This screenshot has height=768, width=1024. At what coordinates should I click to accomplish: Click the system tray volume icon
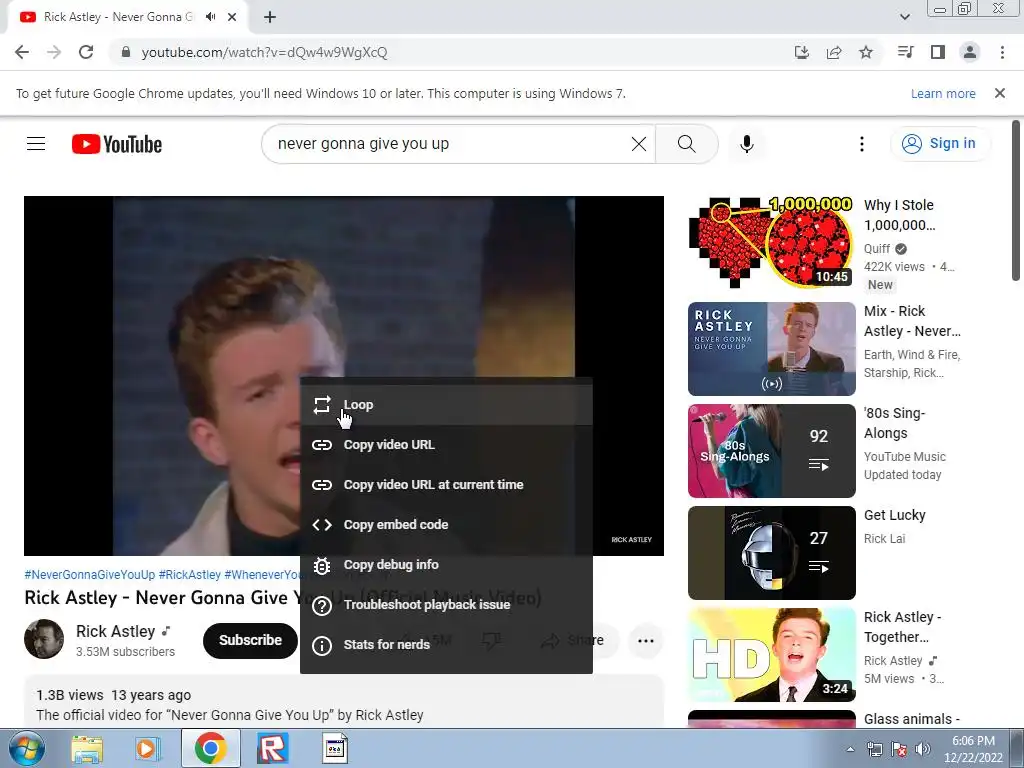click(x=923, y=749)
